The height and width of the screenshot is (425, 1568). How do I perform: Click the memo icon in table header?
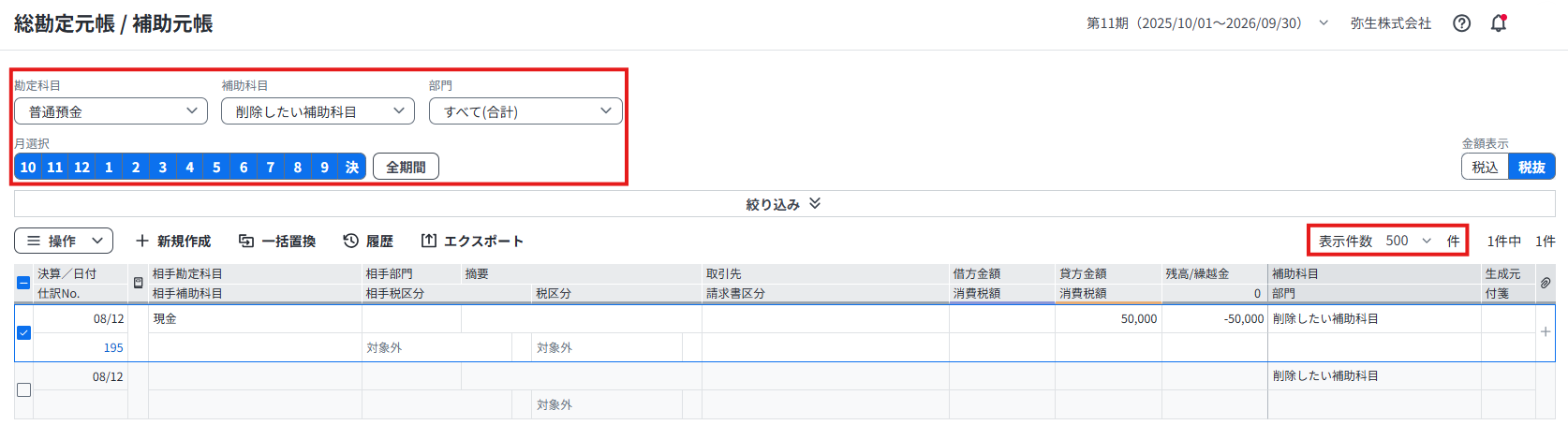point(139,283)
